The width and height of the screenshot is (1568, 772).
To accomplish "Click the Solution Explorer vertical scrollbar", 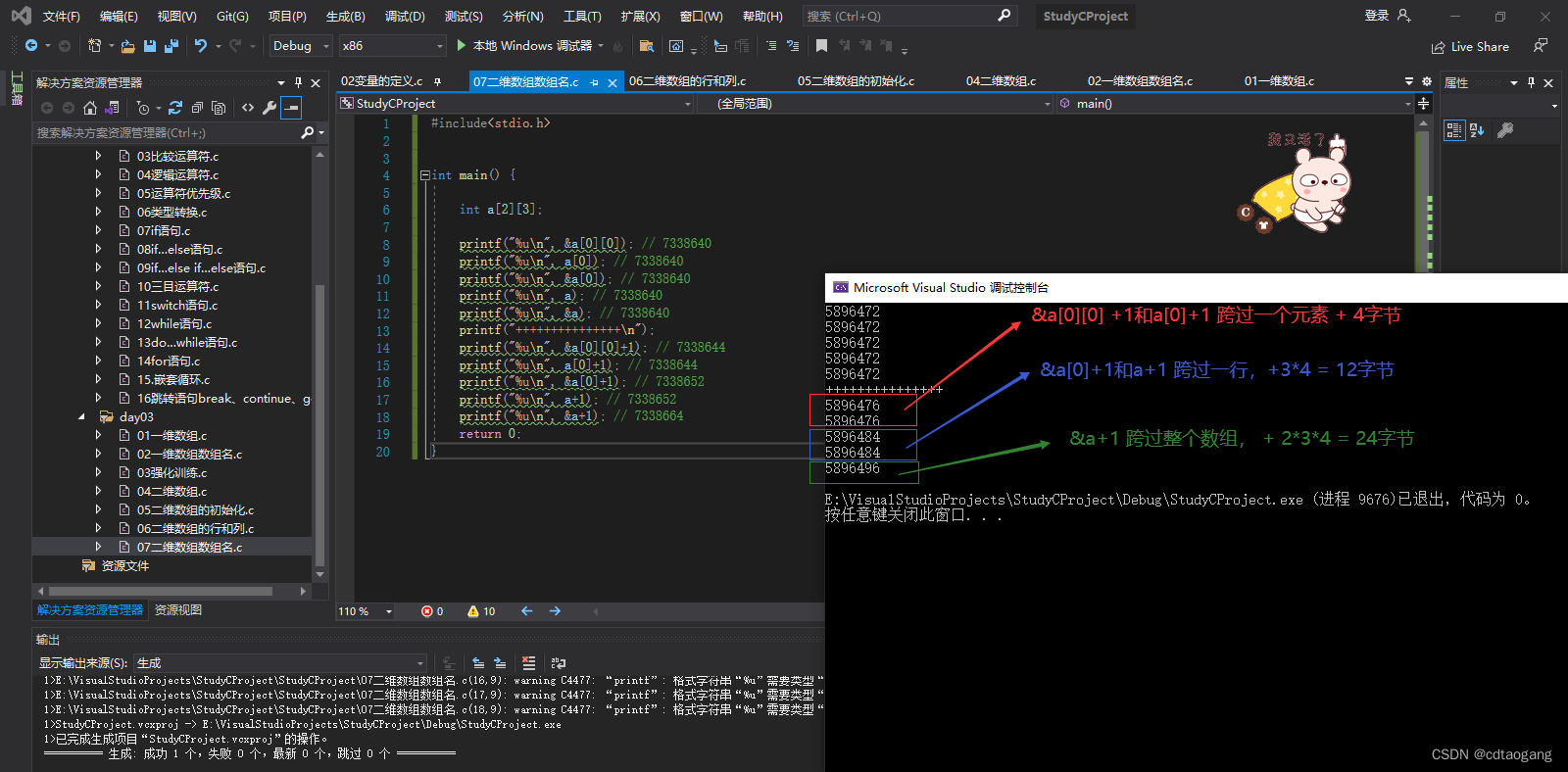I will (x=319, y=426).
